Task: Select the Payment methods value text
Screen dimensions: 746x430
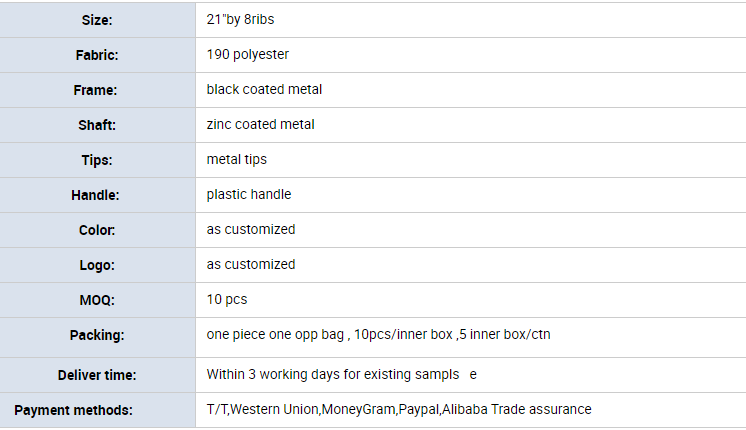Action: pyautogui.click(x=399, y=410)
